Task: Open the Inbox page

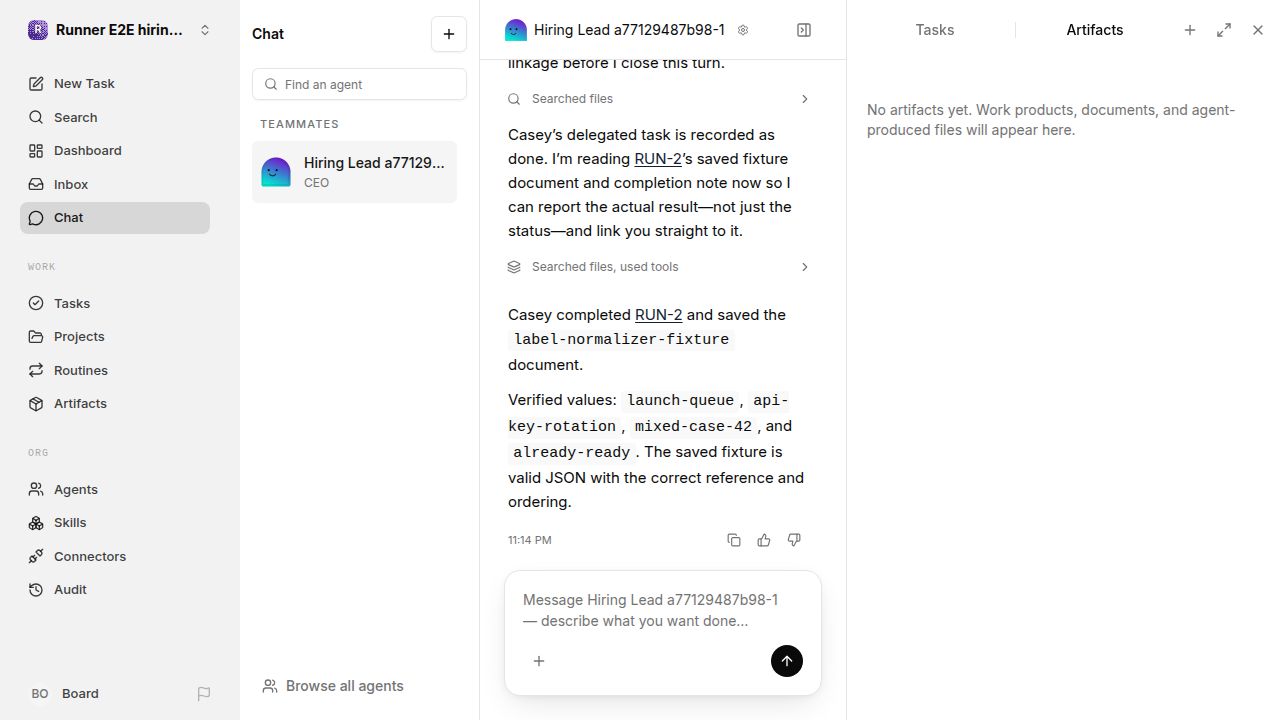Action: pos(115,184)
